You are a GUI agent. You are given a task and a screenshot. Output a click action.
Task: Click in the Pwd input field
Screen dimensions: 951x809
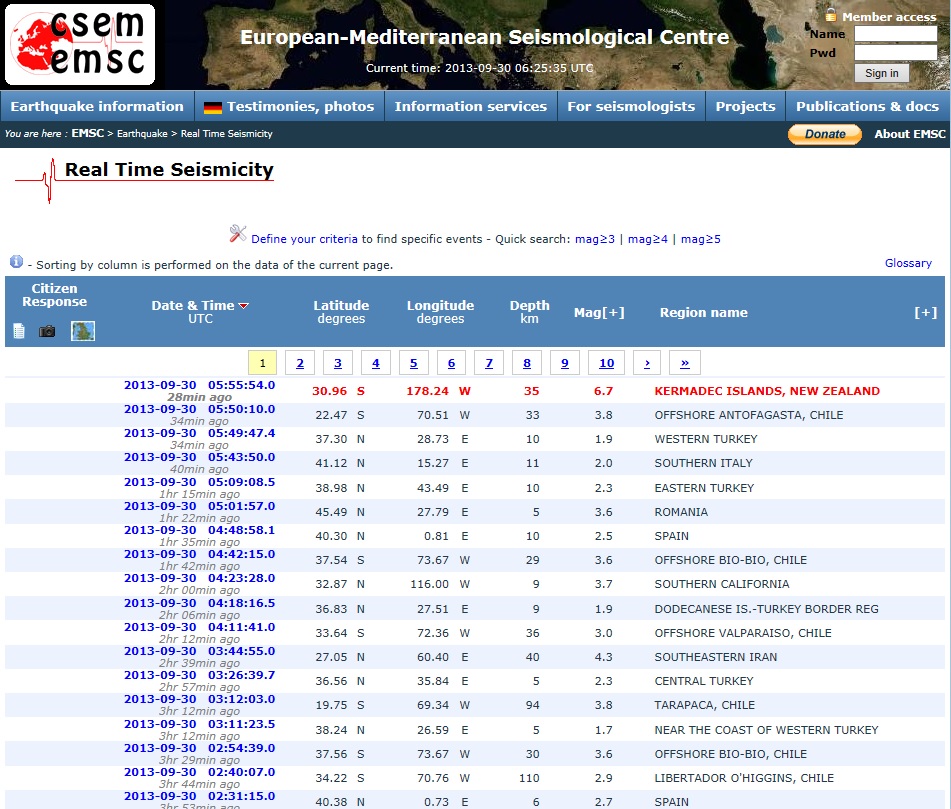tap(896, 53)
